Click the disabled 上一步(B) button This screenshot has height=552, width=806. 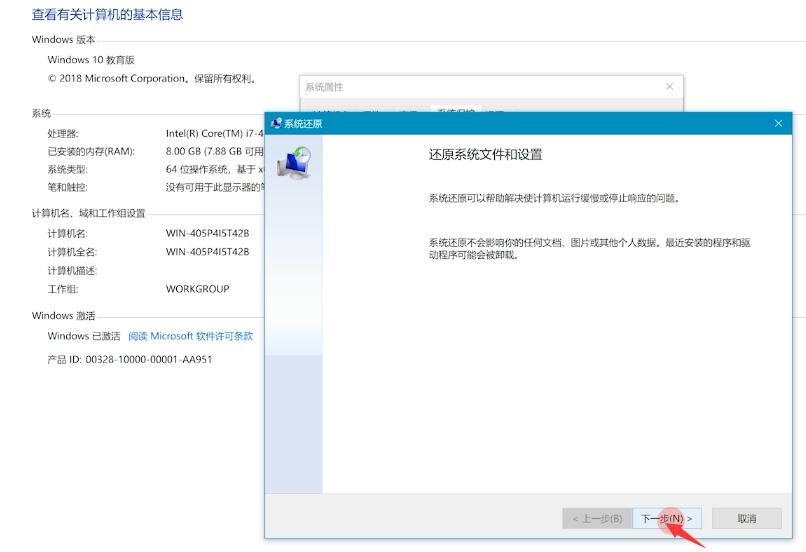[597, 519]
